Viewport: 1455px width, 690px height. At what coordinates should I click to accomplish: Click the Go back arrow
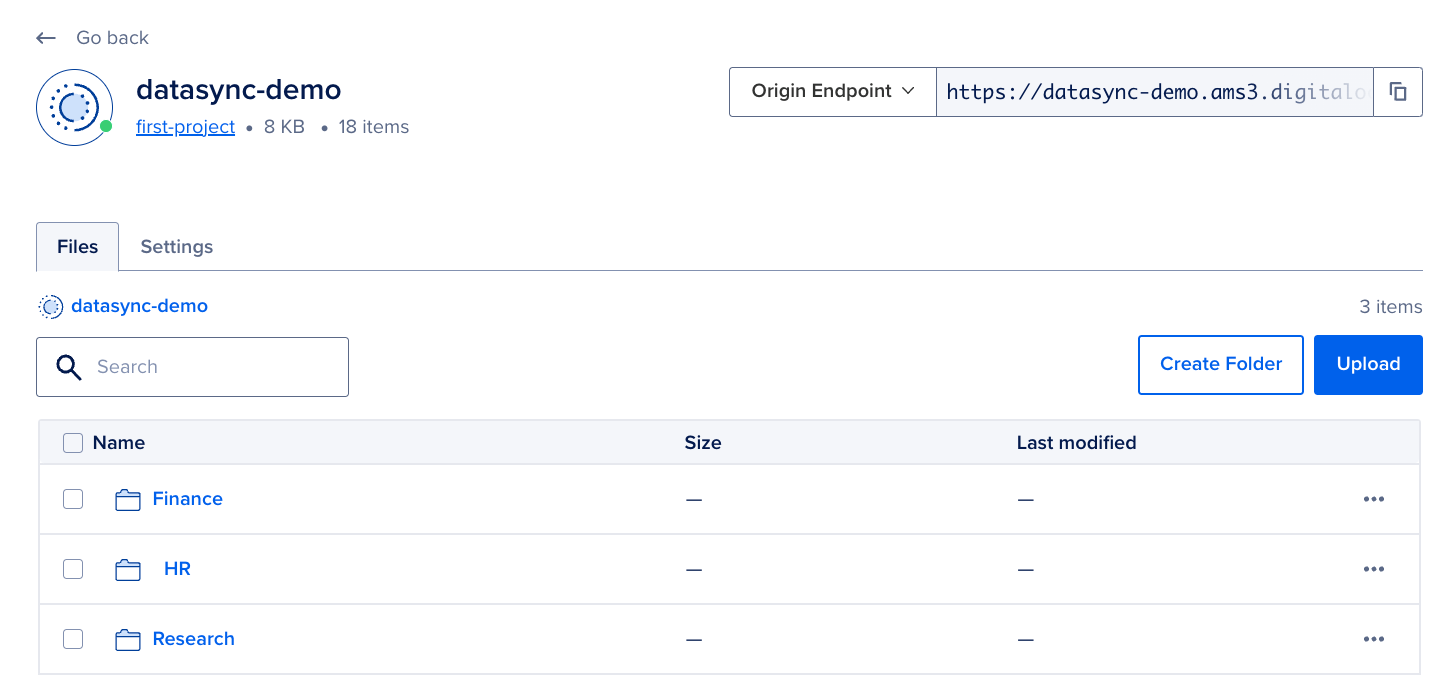[x=45, y=37]
